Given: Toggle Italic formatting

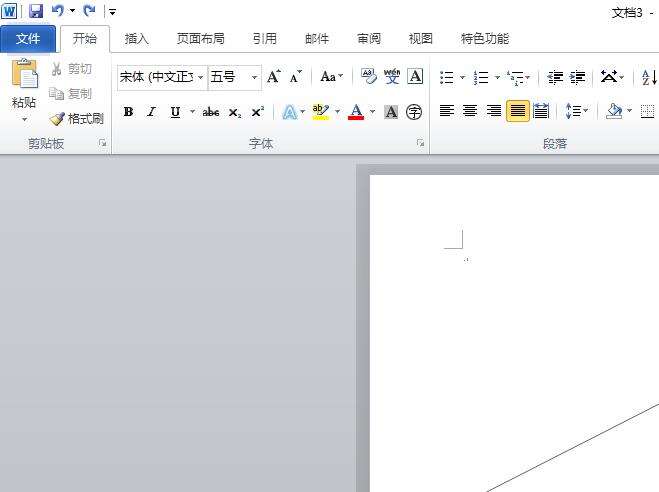Looking at the screenshot, I should pos(152,112).
